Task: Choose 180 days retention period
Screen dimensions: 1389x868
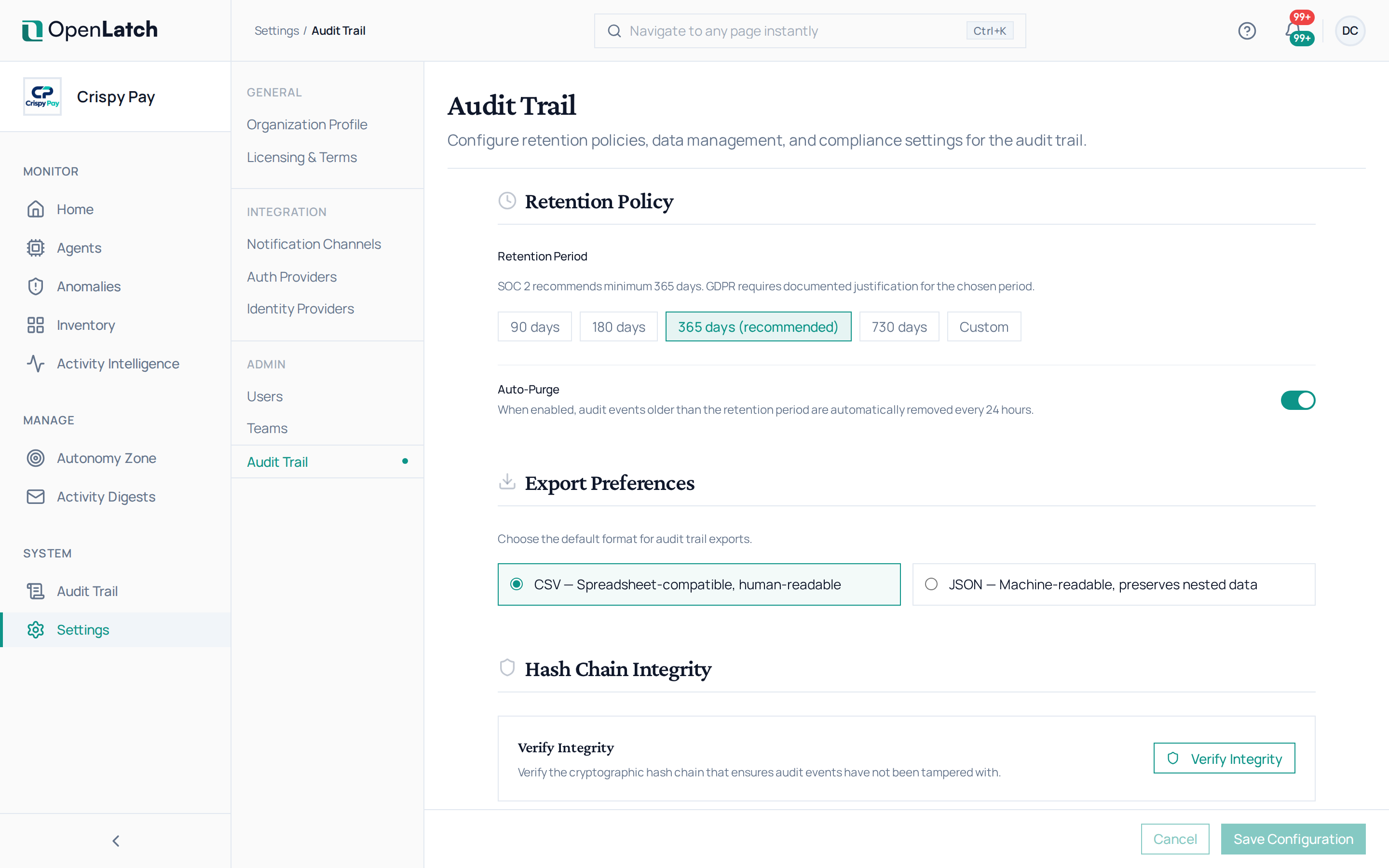Action: tap(618, 326)
